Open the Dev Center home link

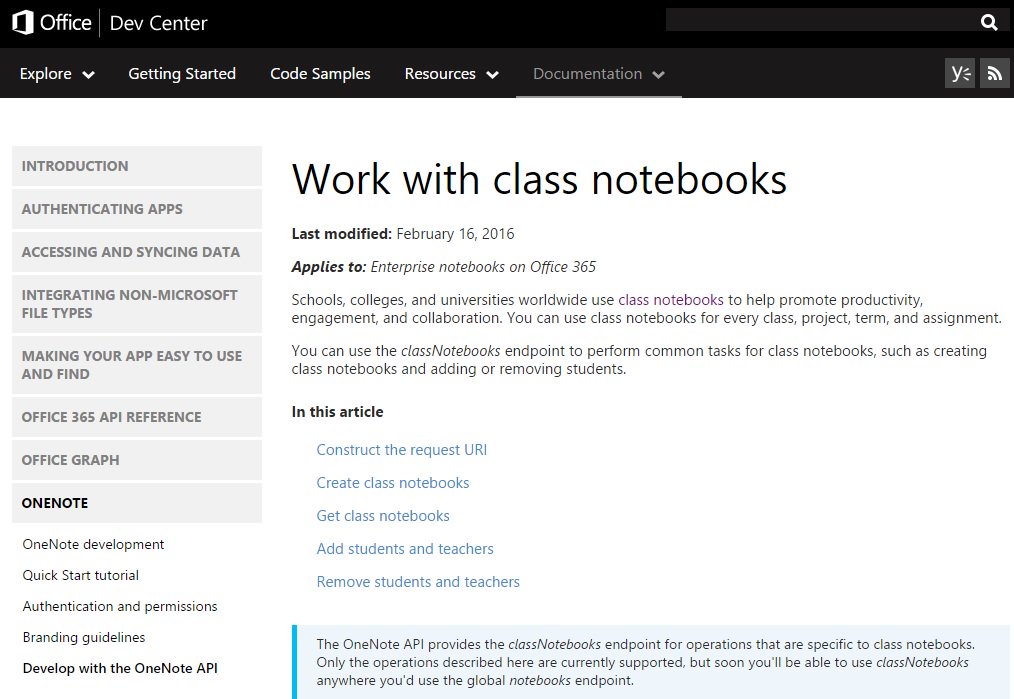click(x=158, y=23)
